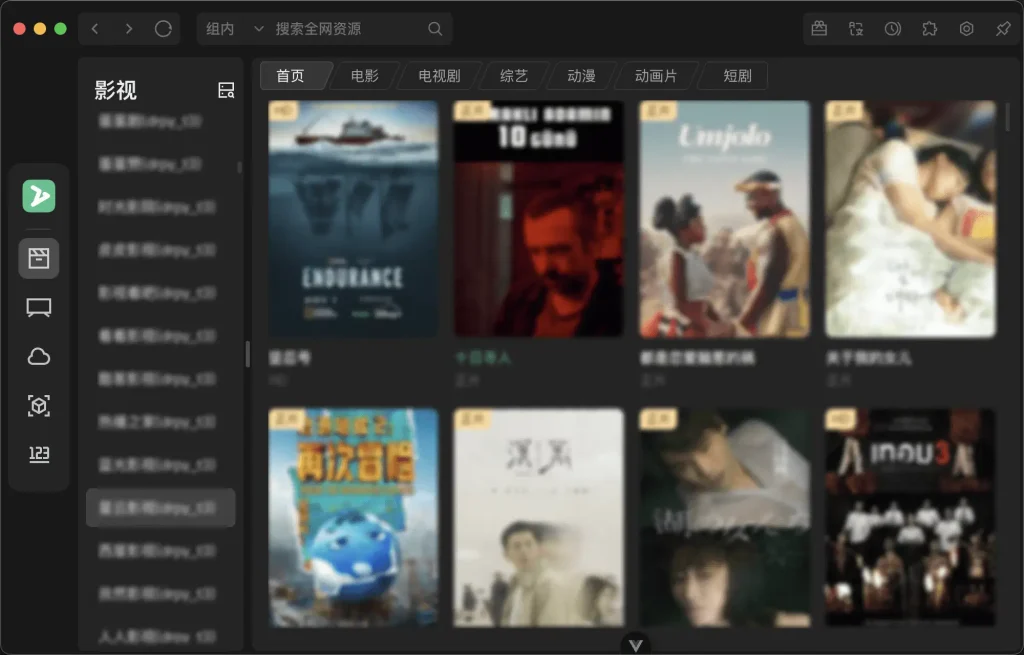
Task: Open the film/video section via clapperboard icon
Action: tap(38, 258)
